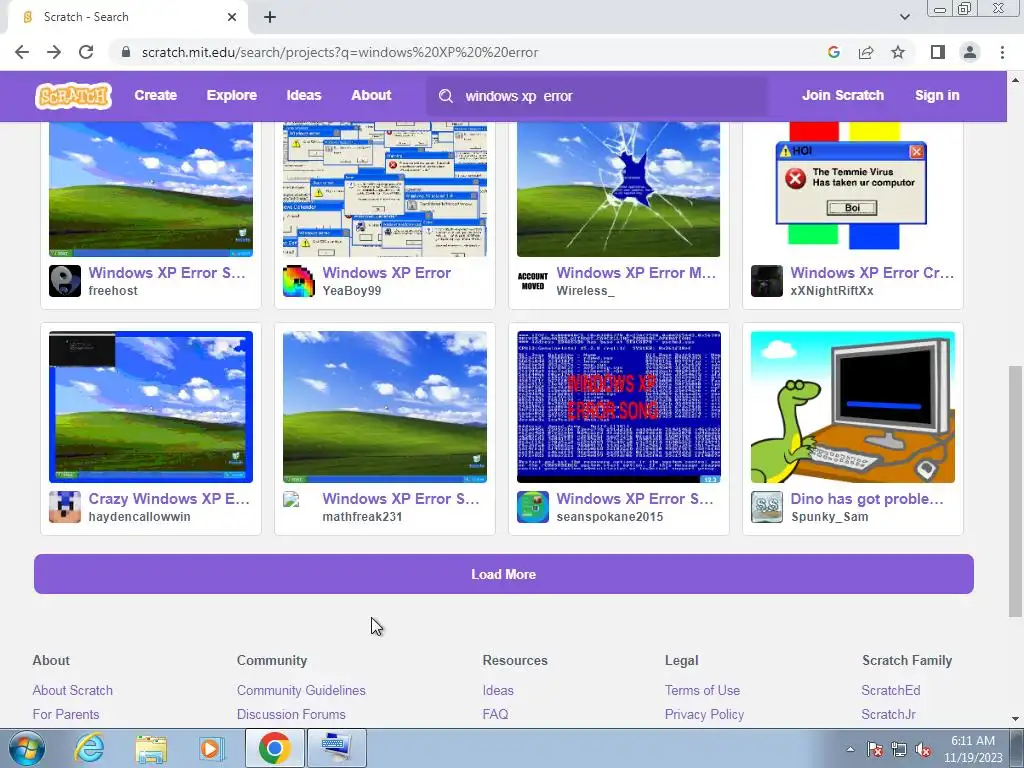Viewport: 1024px width, 768px height.
Task: Click the Scratch logo in the navigation bar
Action: tap(73, 96)
